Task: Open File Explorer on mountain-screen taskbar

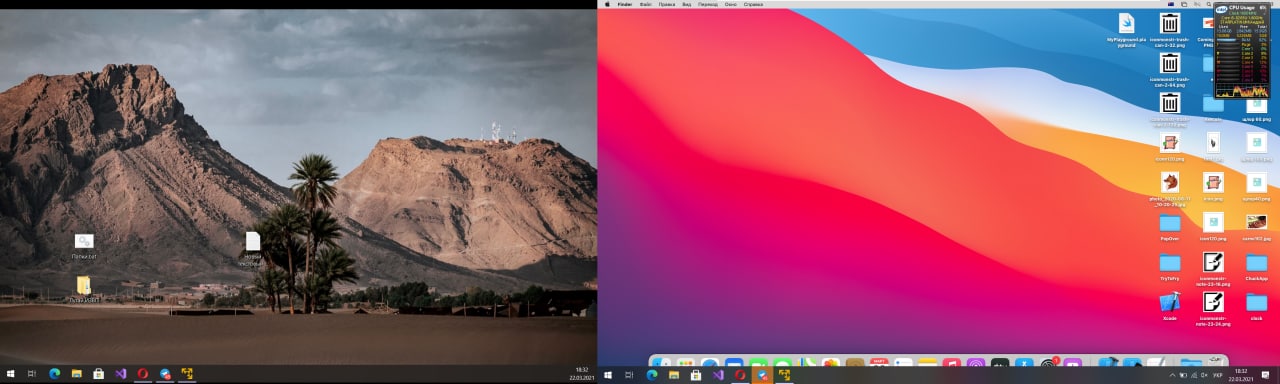Action: tap(76, 374)
